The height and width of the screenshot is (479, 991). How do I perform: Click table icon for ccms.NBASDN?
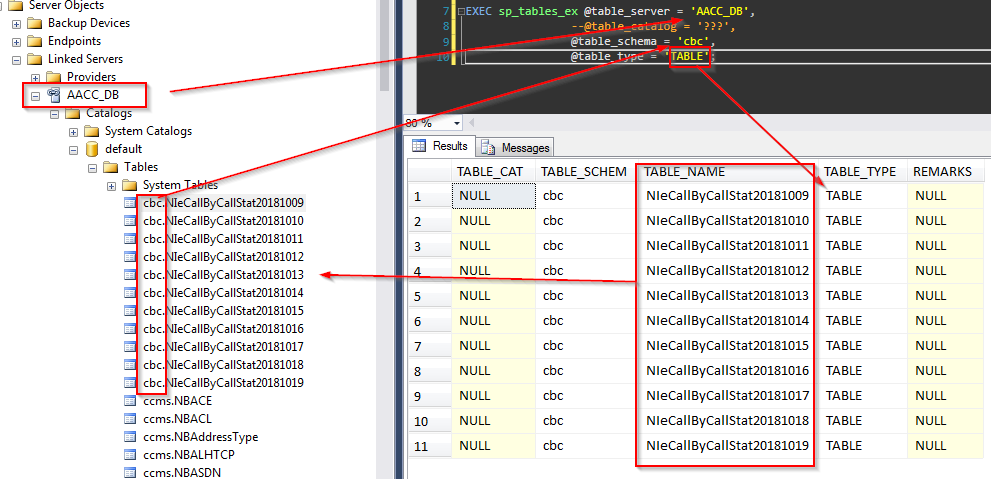130,472
